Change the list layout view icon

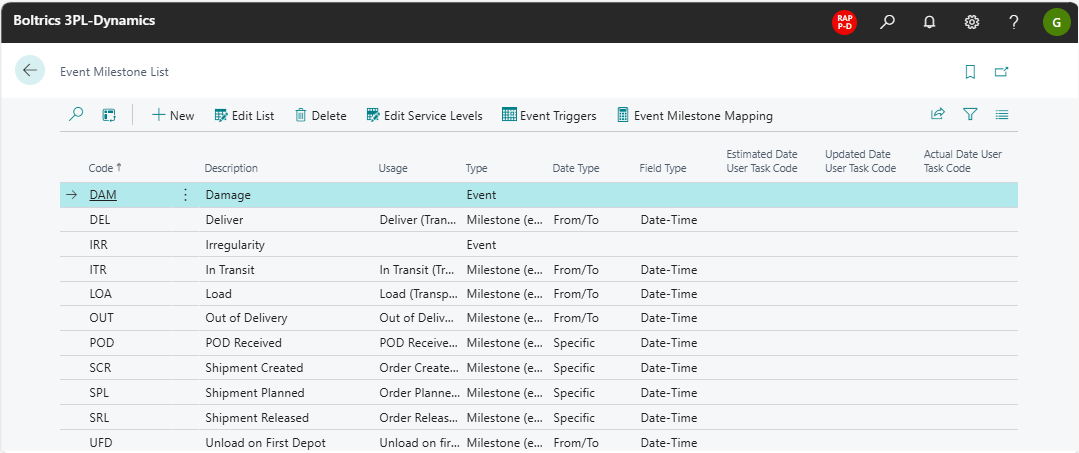click(x=1002, y=114)
